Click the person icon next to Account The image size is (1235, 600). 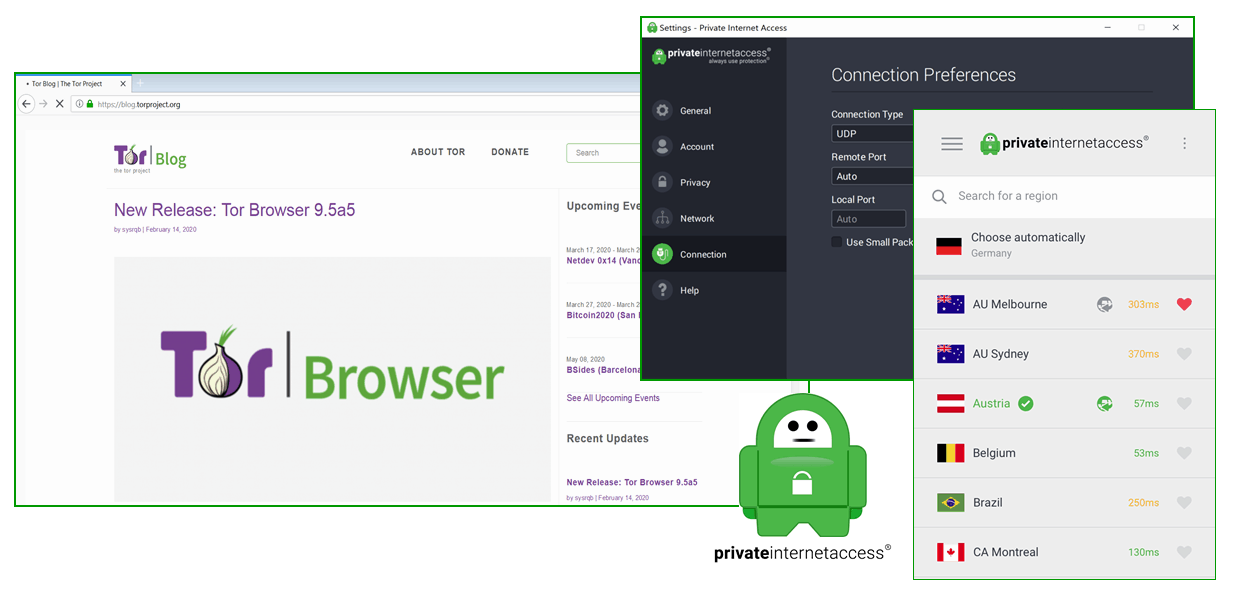pyautogui.click(x=662, y=147)
